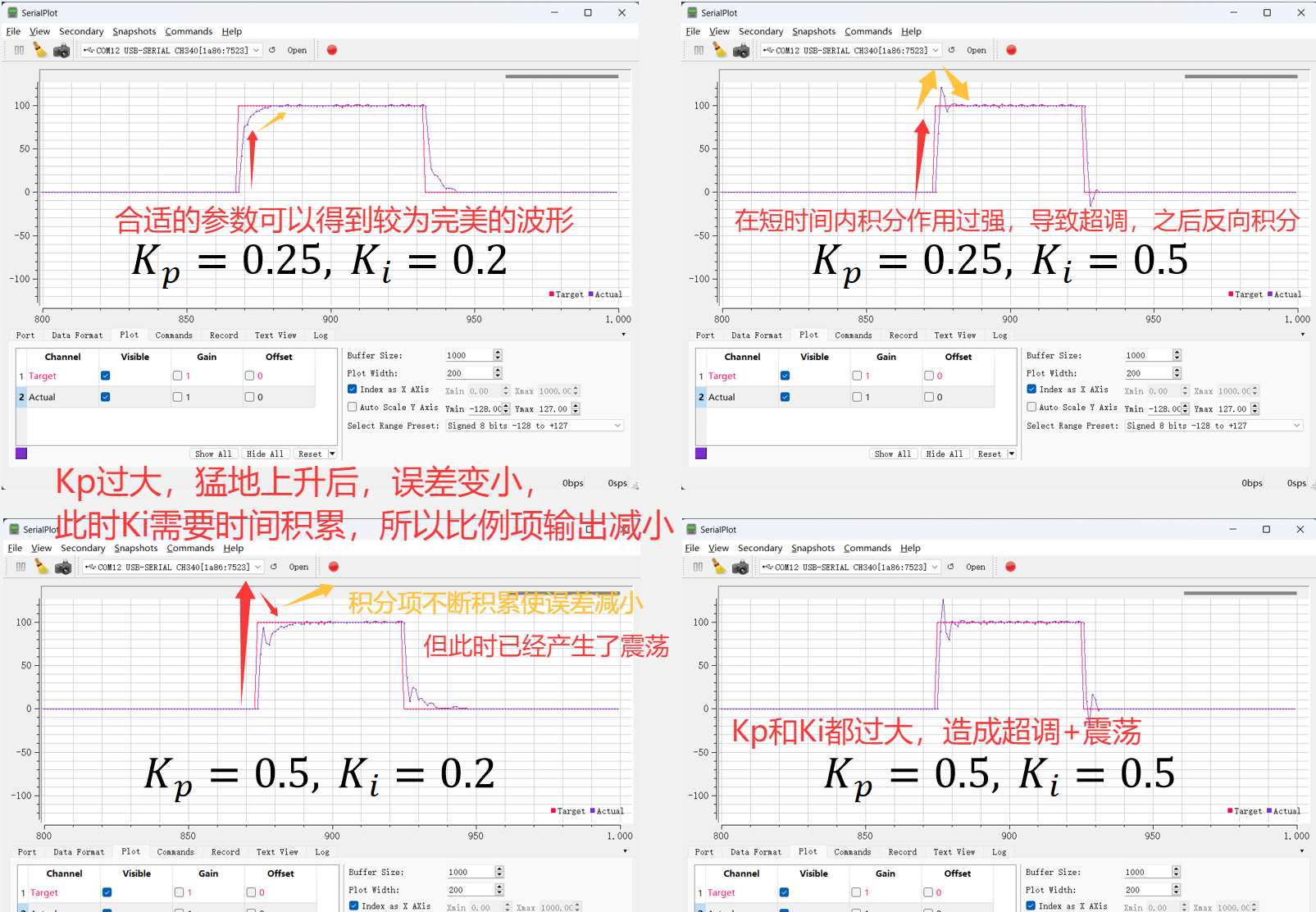Enable Actual offset checkbox in top-left SerialPlot
The width and height of the screenshot is (1316, 912).
(x=250, y=397)
